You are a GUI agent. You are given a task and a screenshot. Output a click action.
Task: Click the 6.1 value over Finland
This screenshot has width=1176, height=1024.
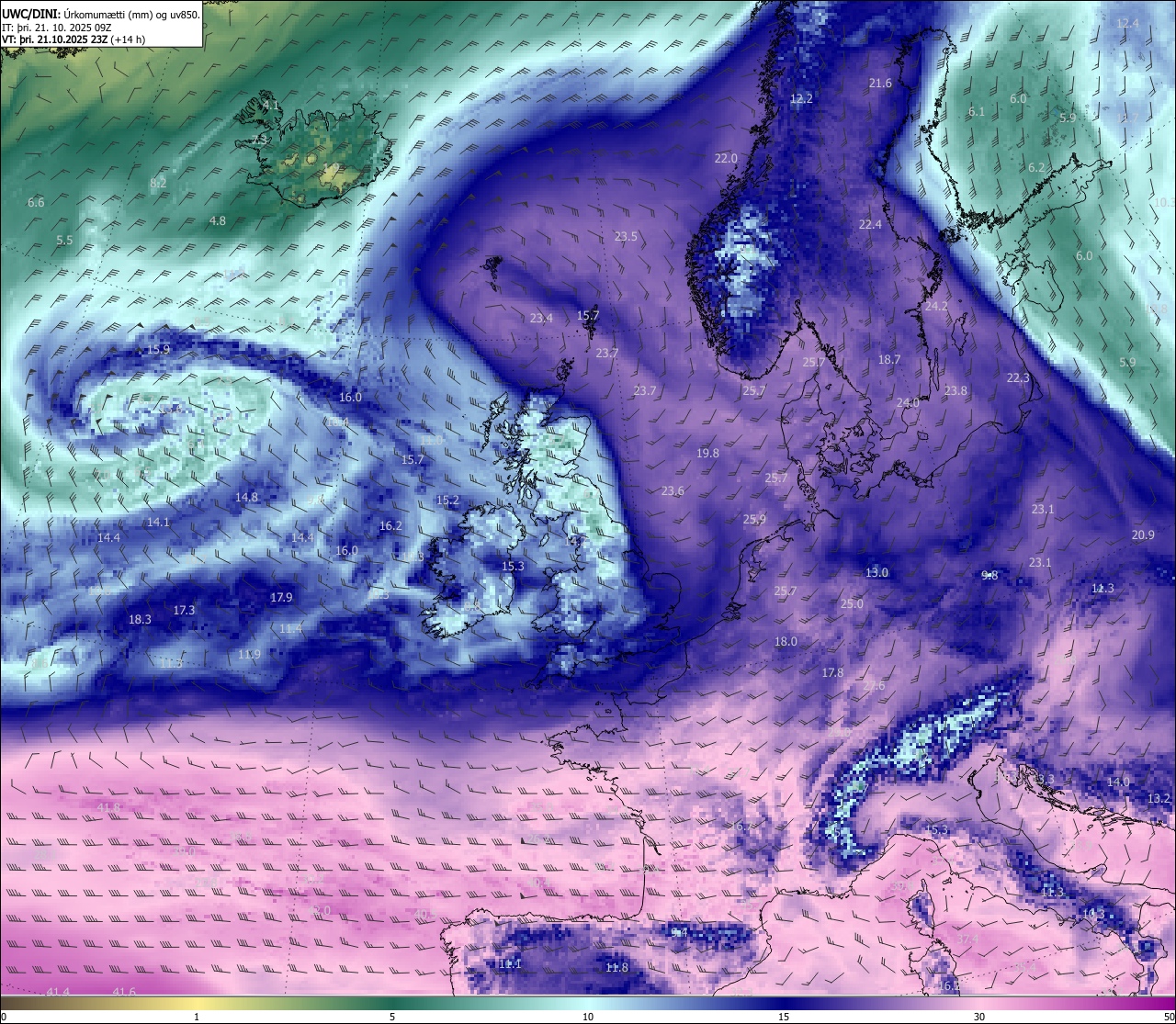pos(977,112)
